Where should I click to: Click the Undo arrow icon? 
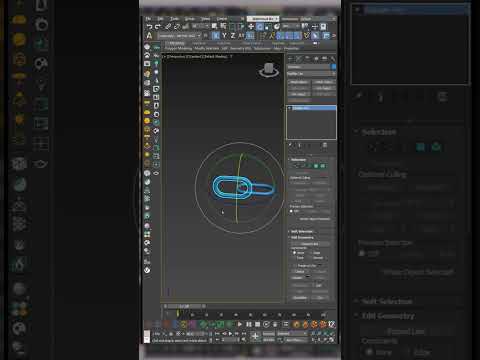pyautogui.click(x=149, y=27)
